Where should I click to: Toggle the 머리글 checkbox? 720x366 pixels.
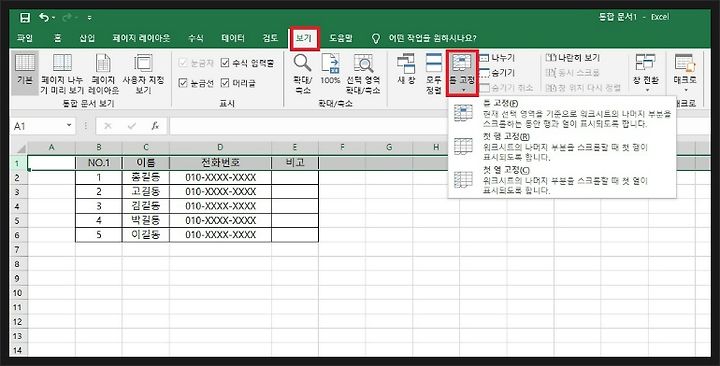tap(238, 83)
